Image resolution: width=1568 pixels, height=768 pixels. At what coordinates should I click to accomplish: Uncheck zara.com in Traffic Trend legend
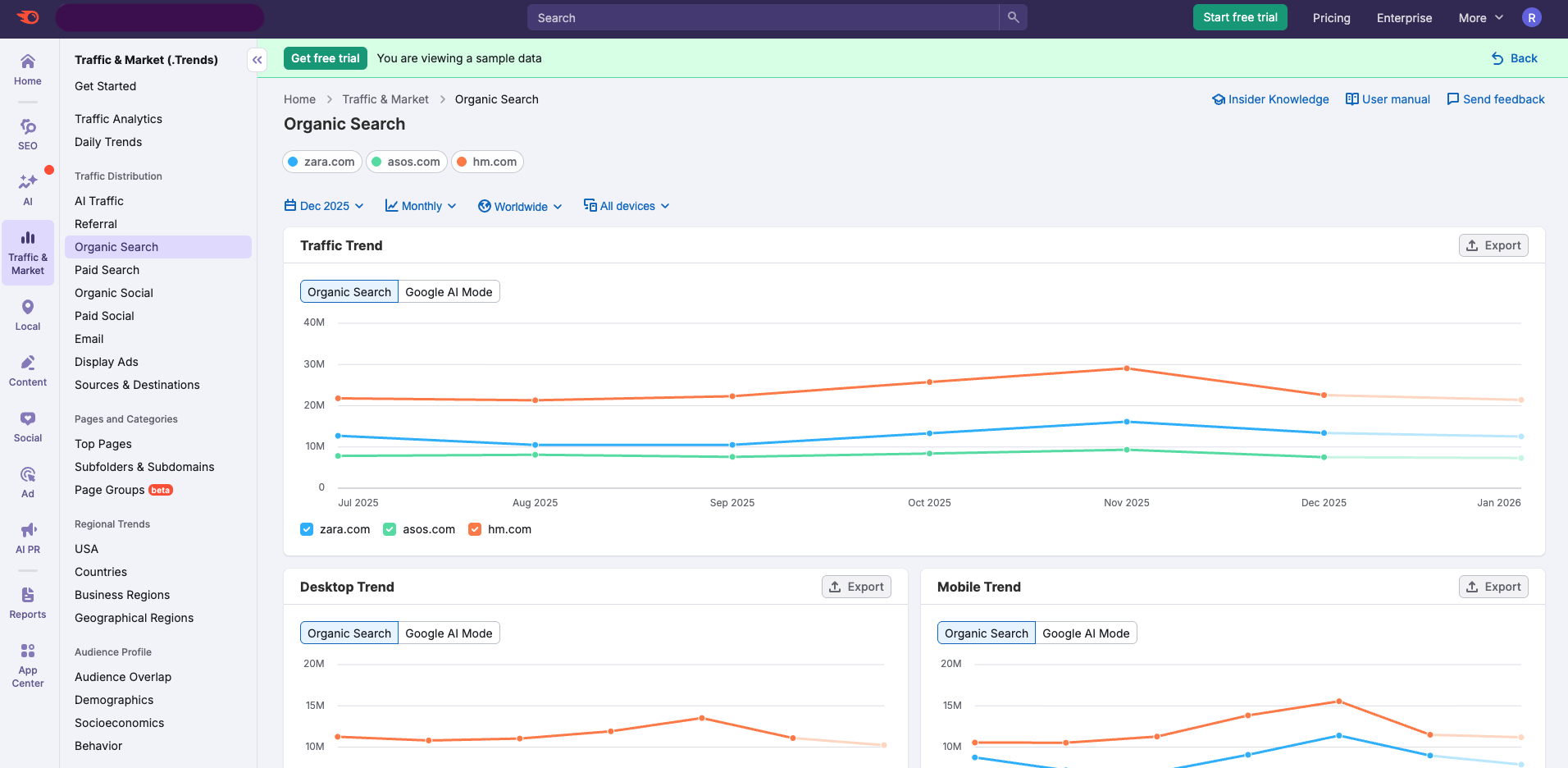tap(307, 529)
